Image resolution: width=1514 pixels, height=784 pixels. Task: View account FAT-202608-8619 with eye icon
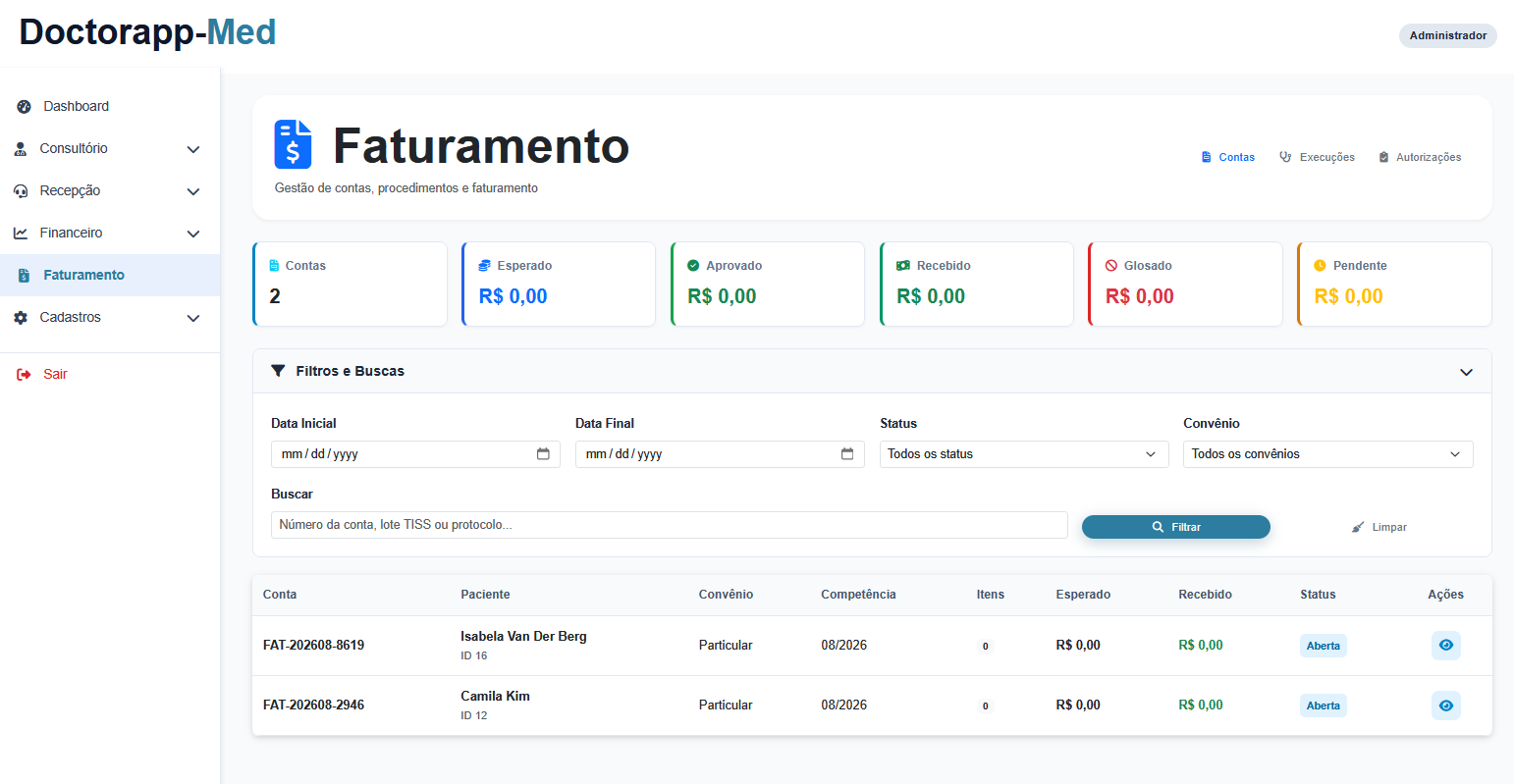(x=1445, y=645)
